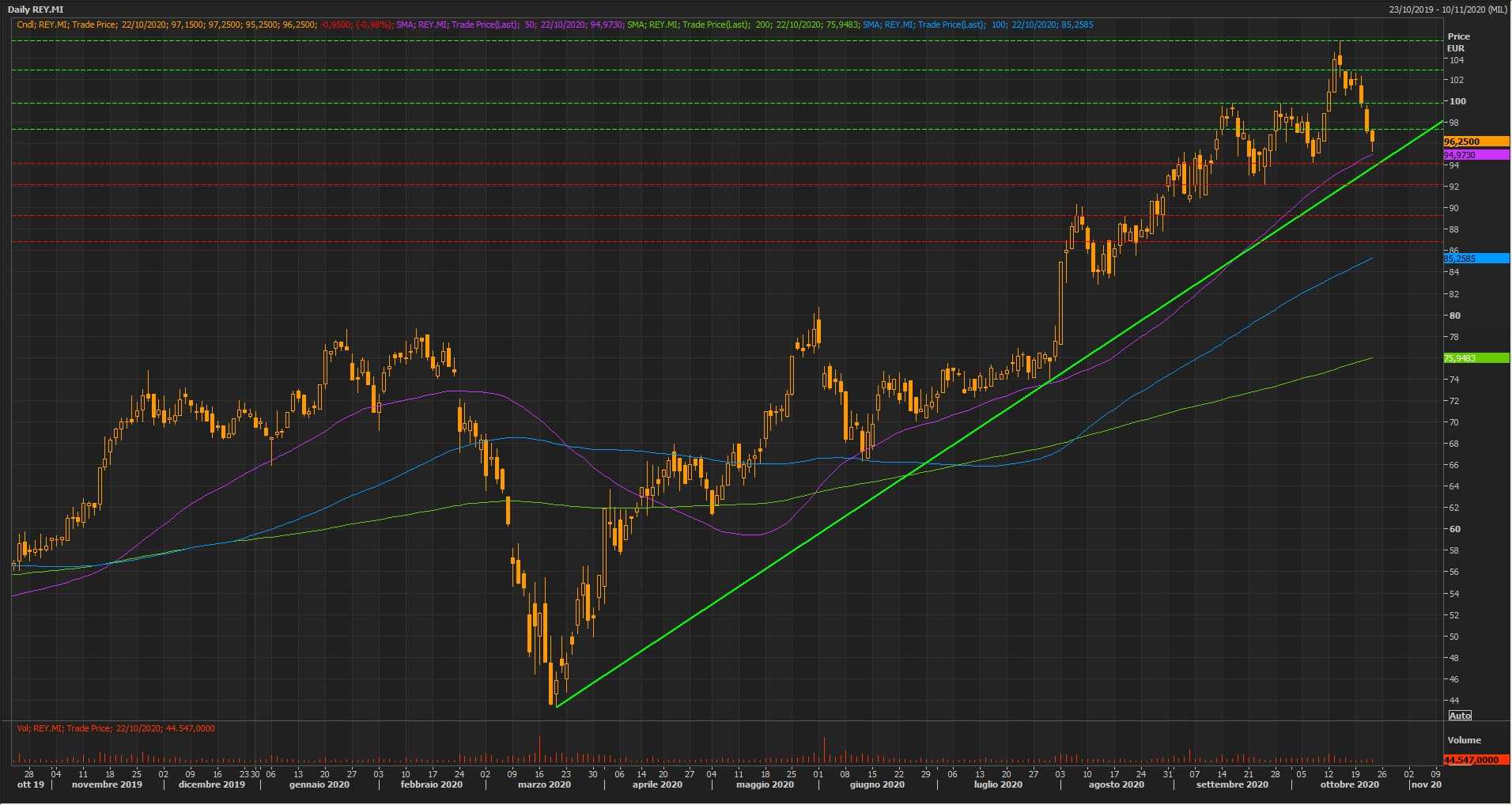Click the red 44.547,0000 volume tag
The height and width of the screenshot is (805, 1512).
coord(1476,760)
